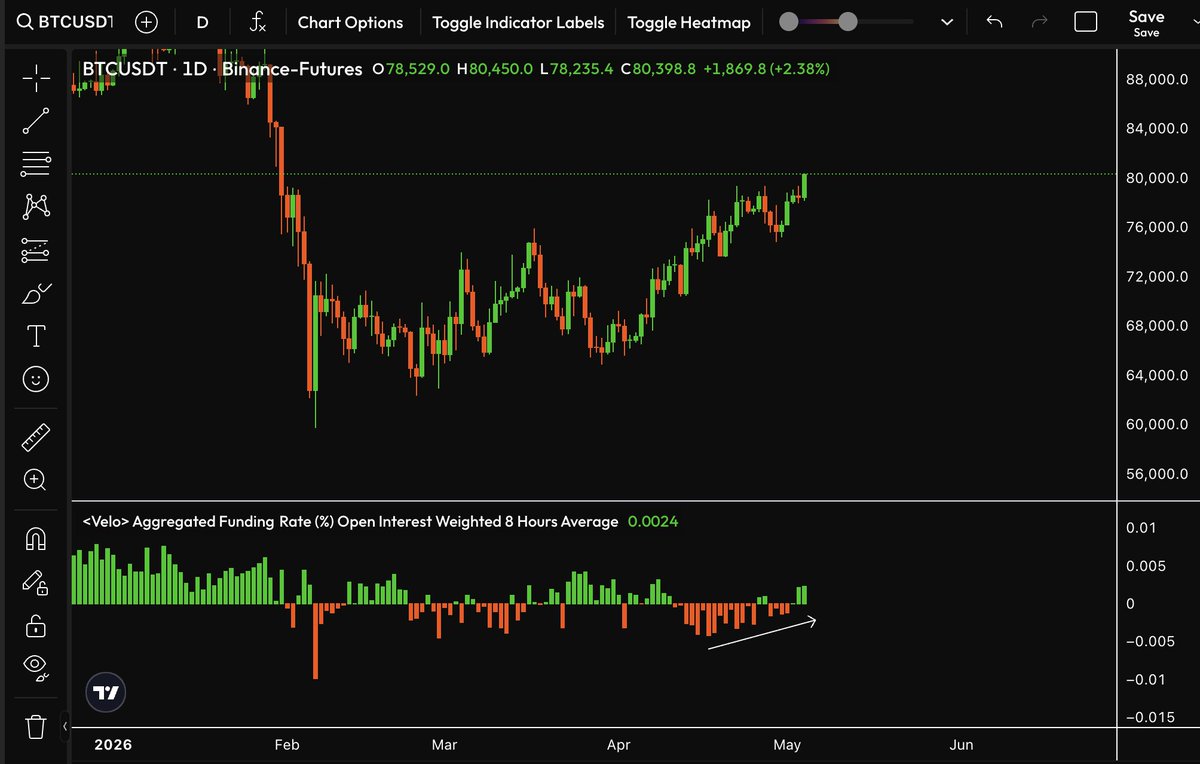This screenshot has width=1200, height=764.
Task: Click Toggle Heatmap
Action: (688, 22)
